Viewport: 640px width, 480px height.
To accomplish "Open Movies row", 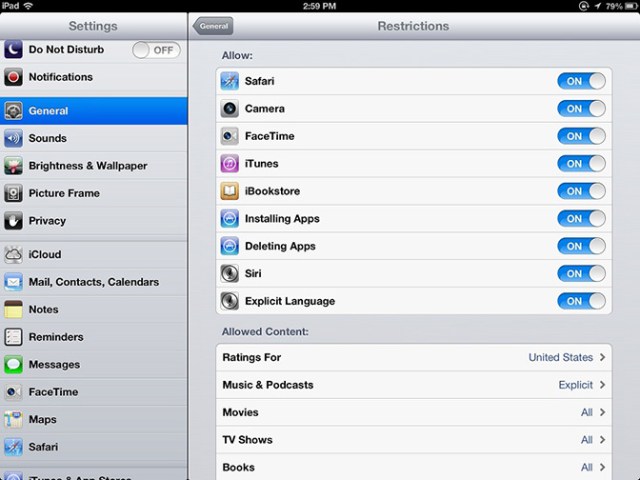I will 414,412.
